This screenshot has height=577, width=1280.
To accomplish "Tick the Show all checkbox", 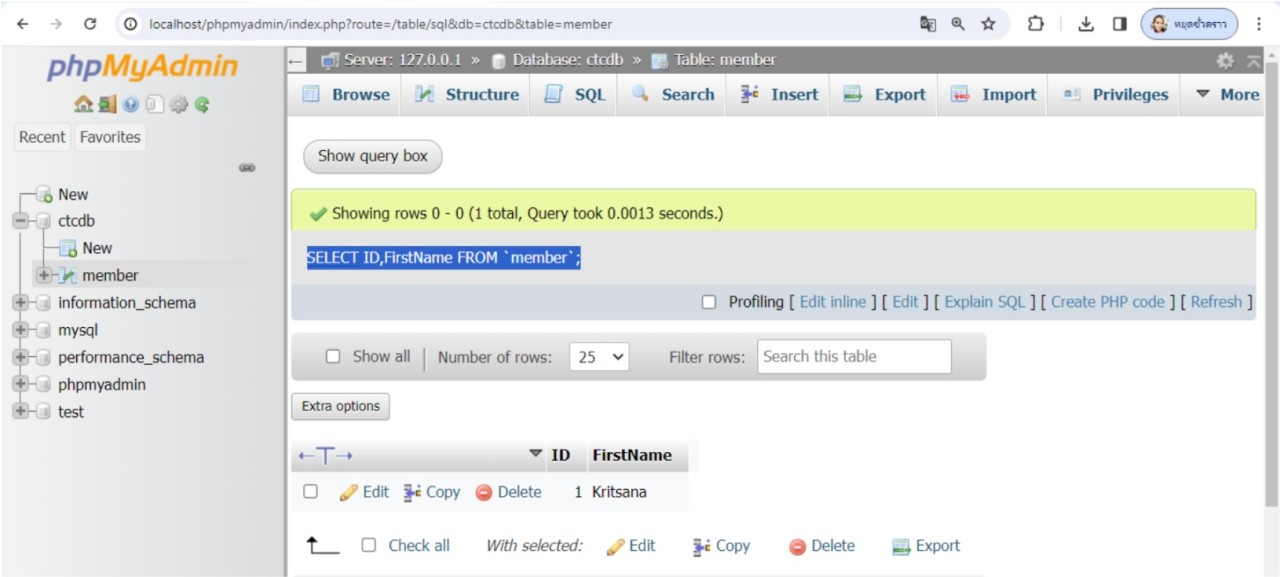I will (333, 356).
